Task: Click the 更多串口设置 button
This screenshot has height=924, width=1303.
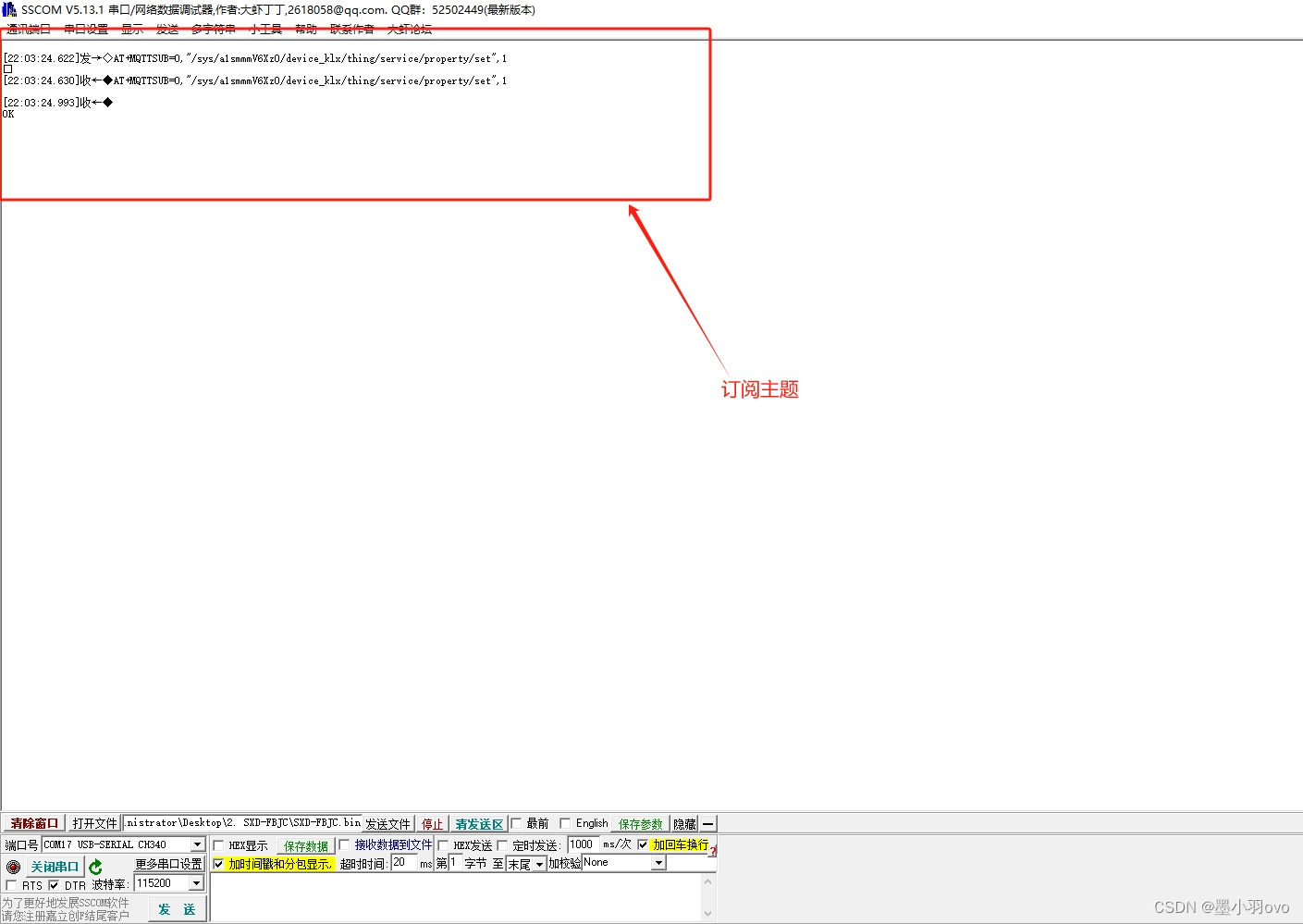Action: point(168,864)
